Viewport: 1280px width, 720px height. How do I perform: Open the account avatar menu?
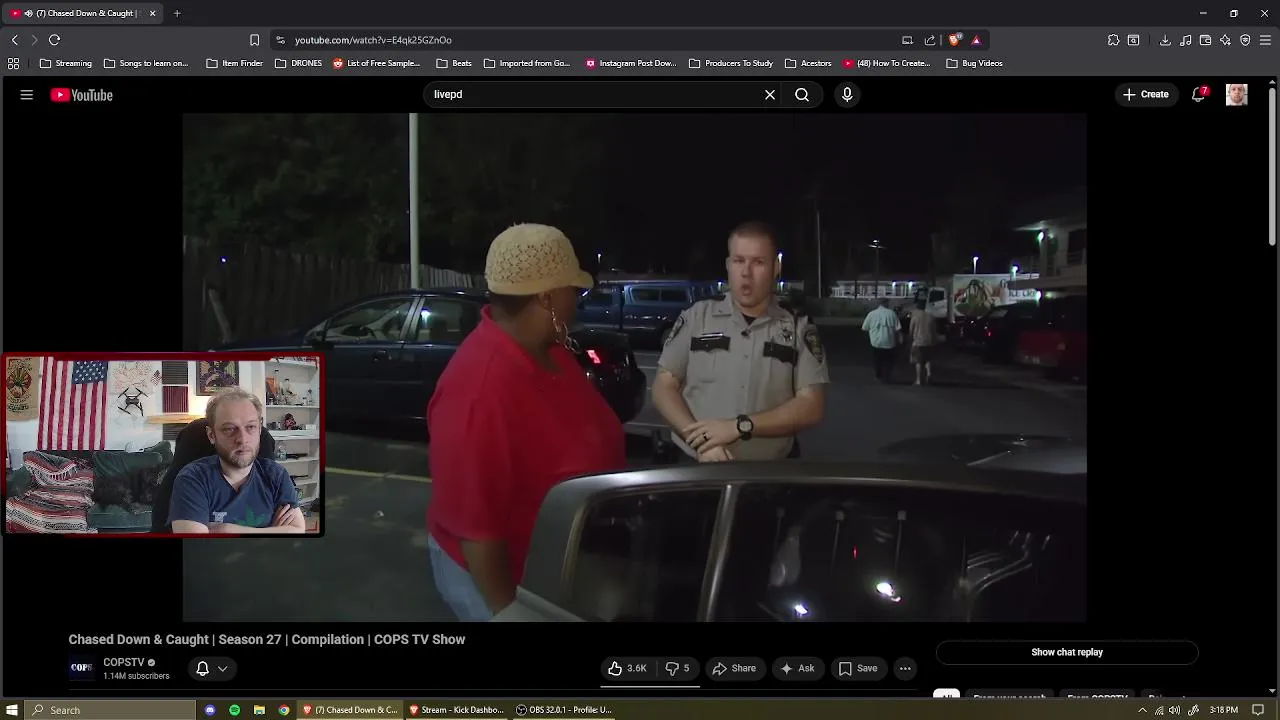1237,95
